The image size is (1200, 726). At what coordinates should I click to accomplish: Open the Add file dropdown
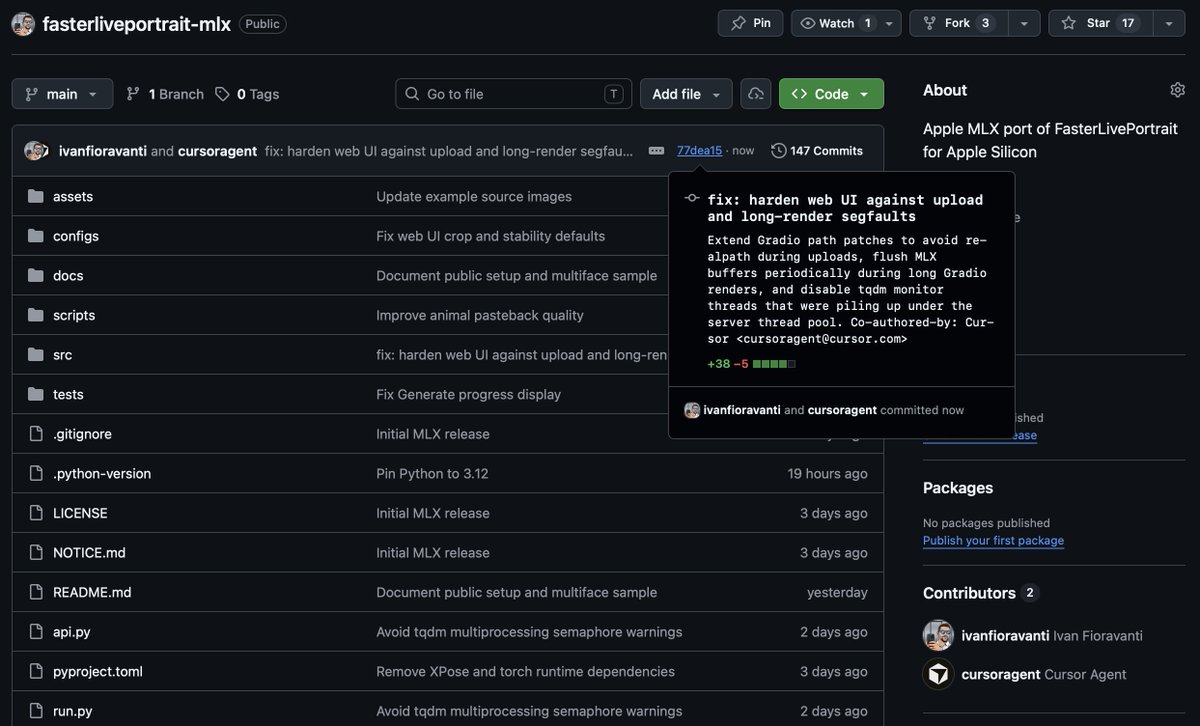point(686,94)
